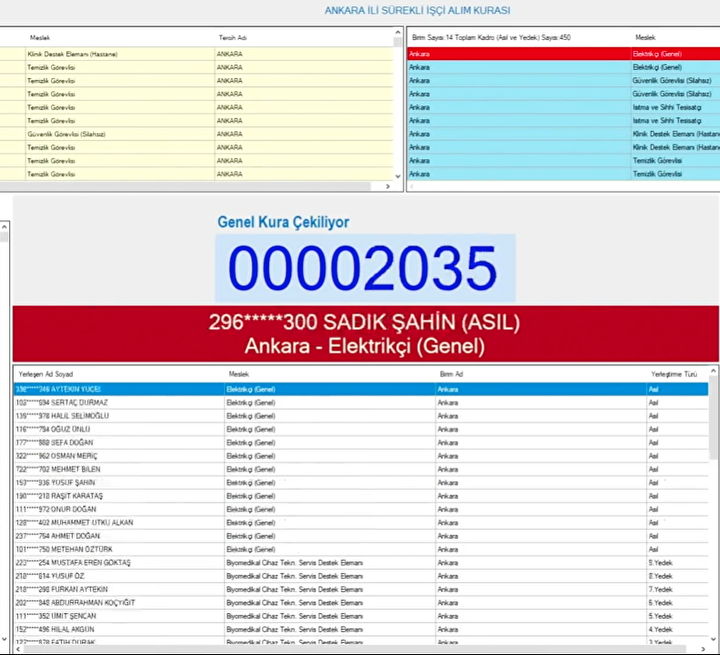Click the up arrow of the far-left panel scrollbar
This screenshot has height=655, width=720.
tap(4, 226)
